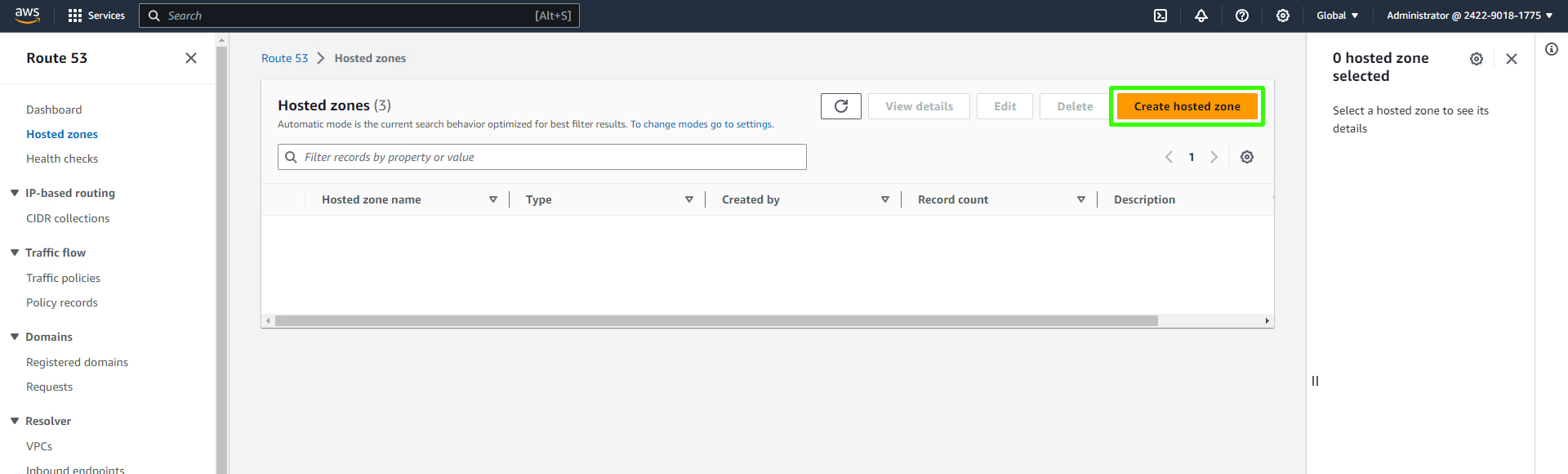Open domain Requests page
The image size is (1568, 474).
(49, 387)
